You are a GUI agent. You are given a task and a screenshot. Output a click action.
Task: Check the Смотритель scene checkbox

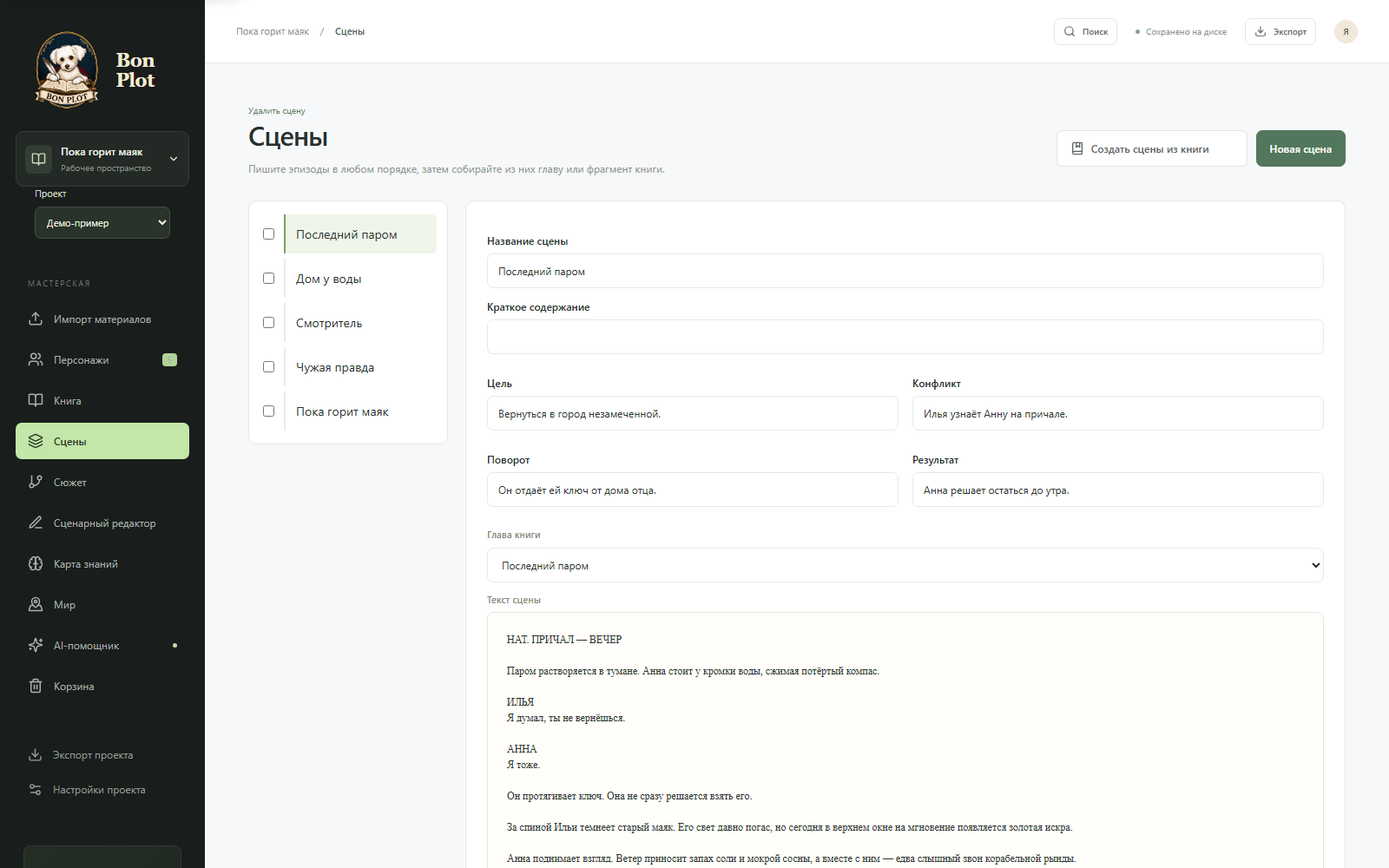click(x=268, y=322)
